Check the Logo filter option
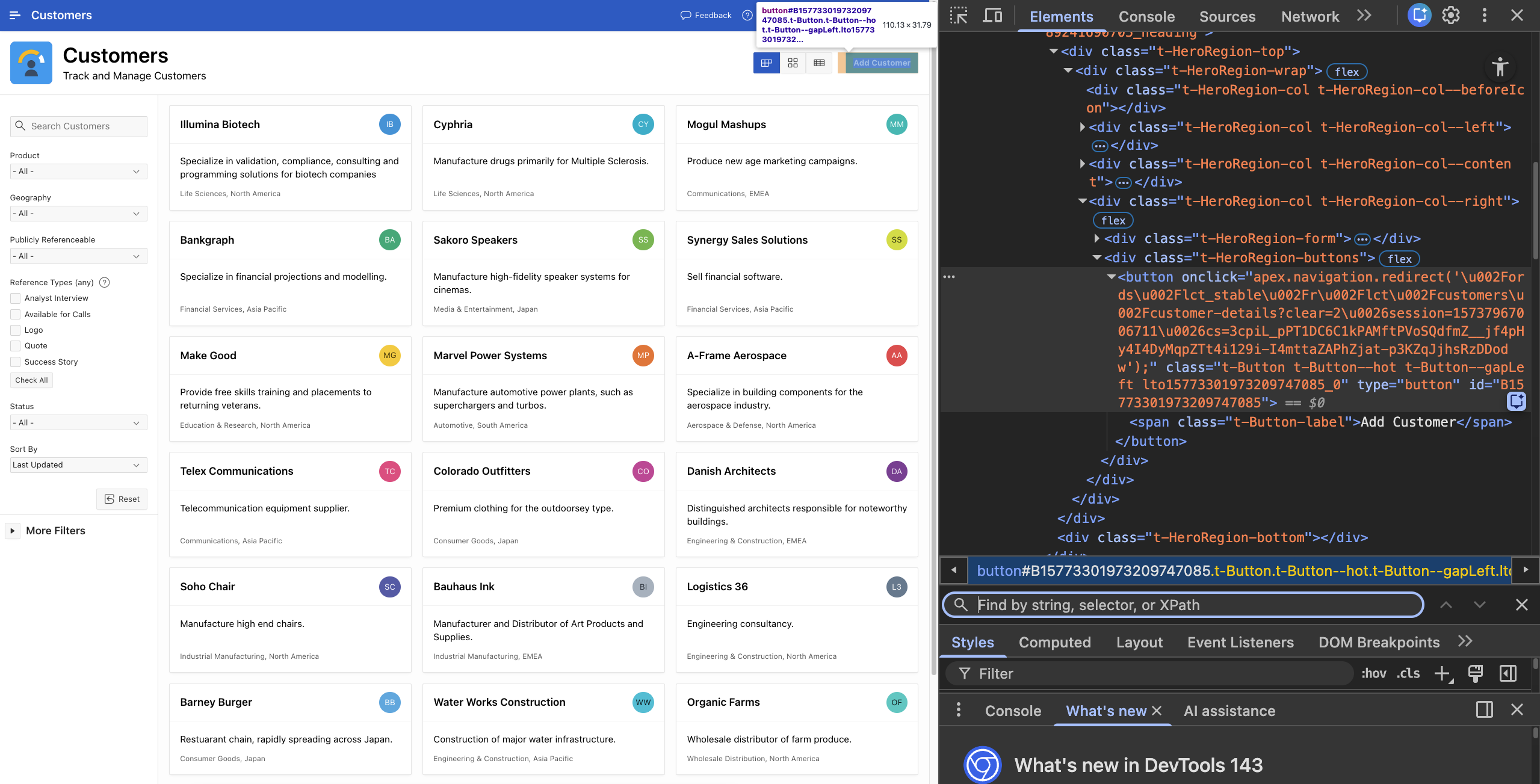 pyautogui.click(x=14, y=330)
